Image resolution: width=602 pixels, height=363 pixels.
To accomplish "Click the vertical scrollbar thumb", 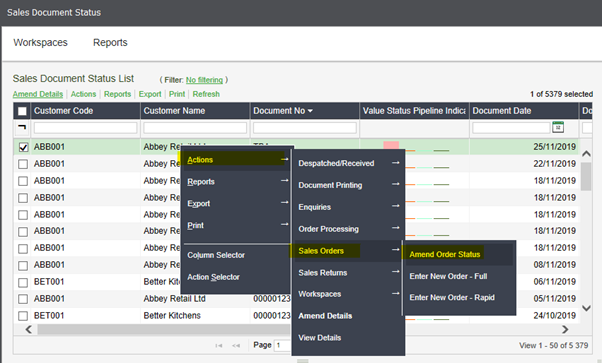I will 586,176.
